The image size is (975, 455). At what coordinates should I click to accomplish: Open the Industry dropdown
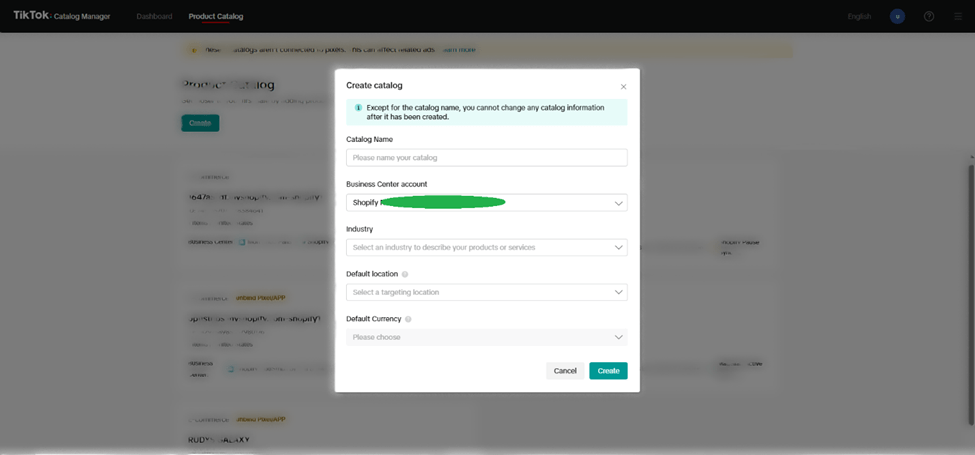[486, 247]
